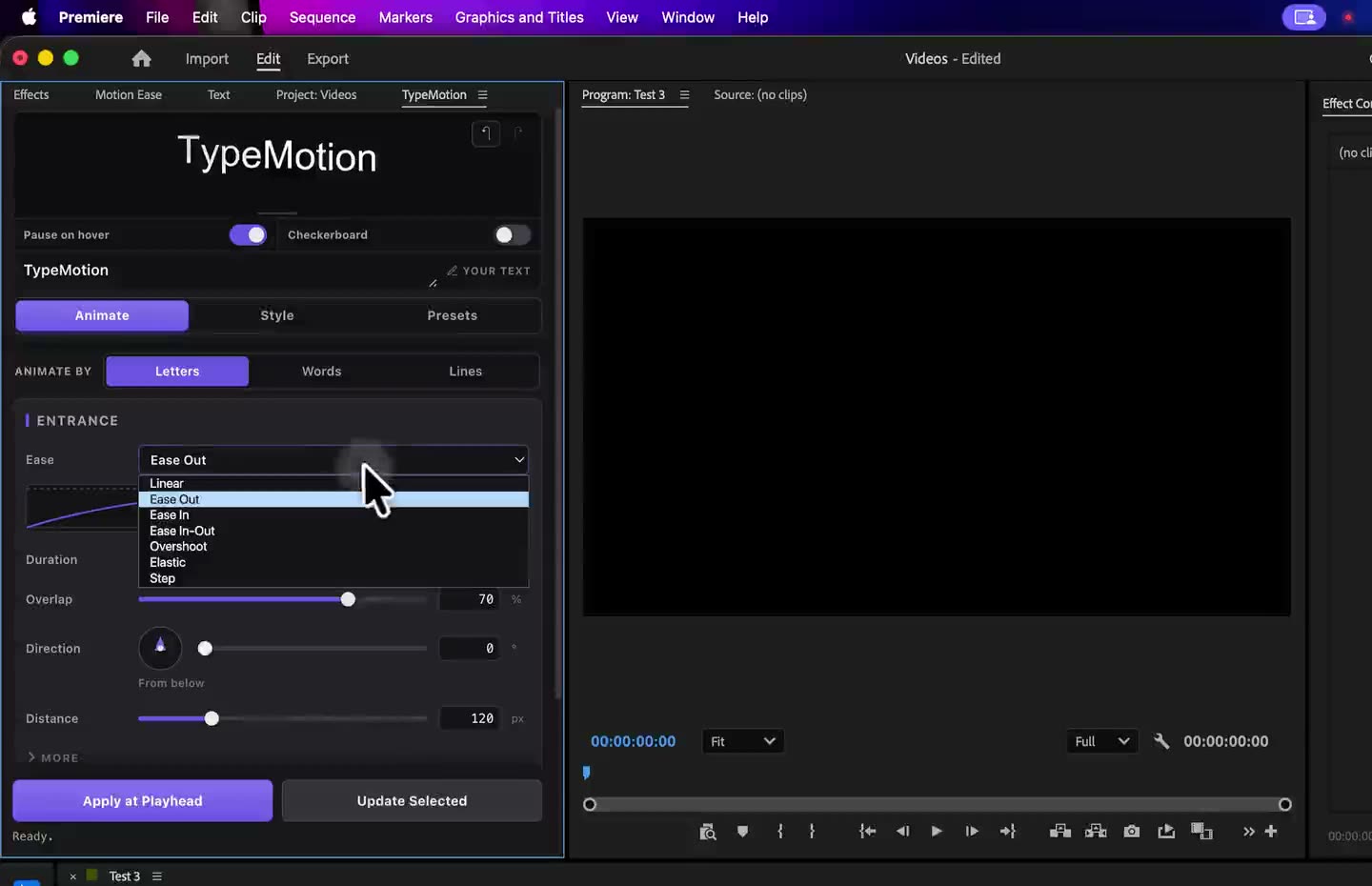This screenshot has width=1372, height=886.
Task: Click Apply at Playhead
Action: point(143,801)
